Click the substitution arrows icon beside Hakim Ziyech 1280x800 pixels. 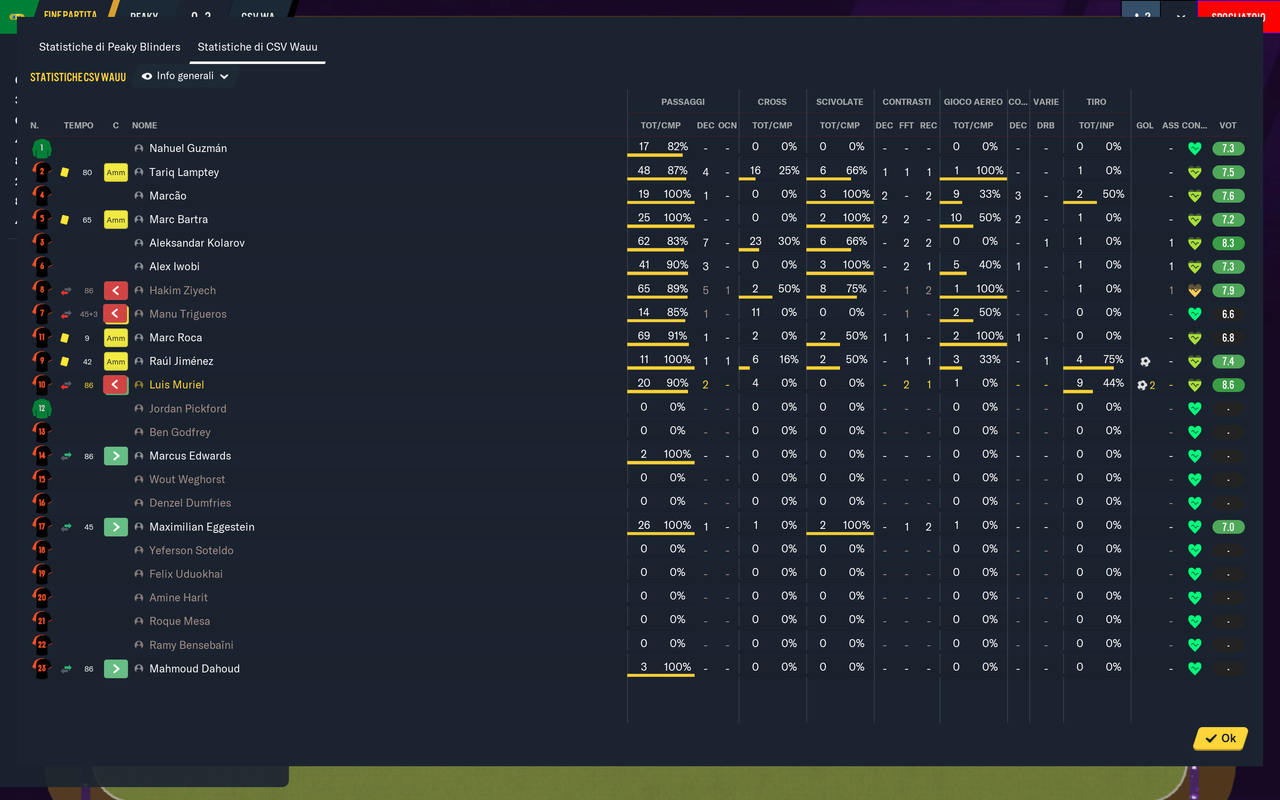pos(66,291)
